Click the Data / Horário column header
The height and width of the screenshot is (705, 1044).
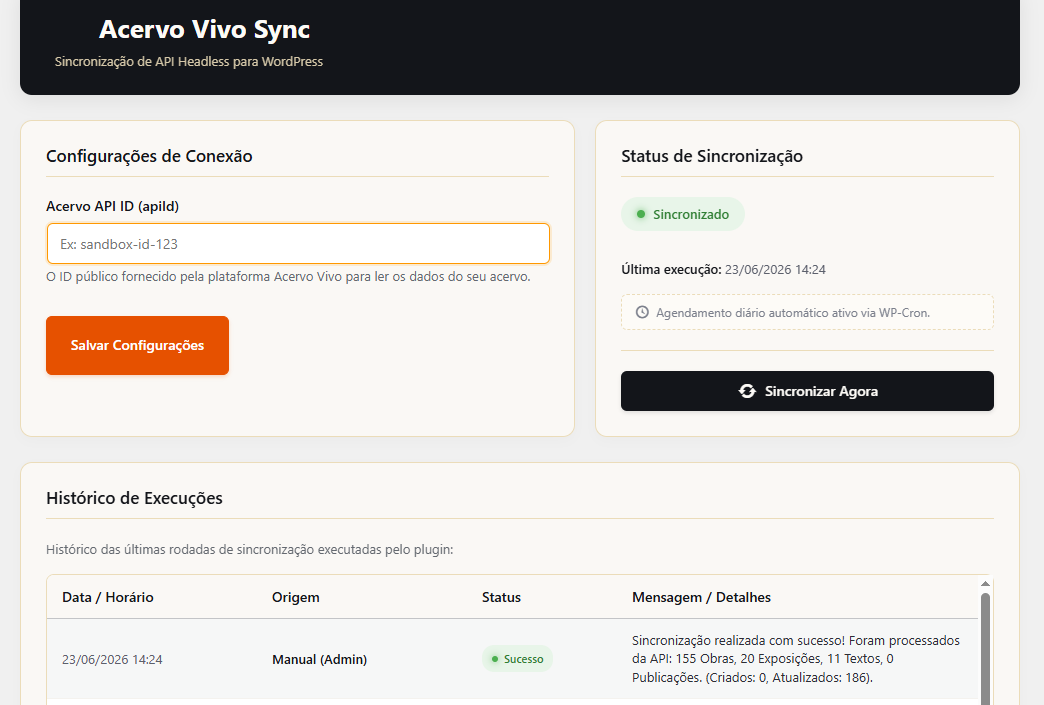tap(108, 597)
